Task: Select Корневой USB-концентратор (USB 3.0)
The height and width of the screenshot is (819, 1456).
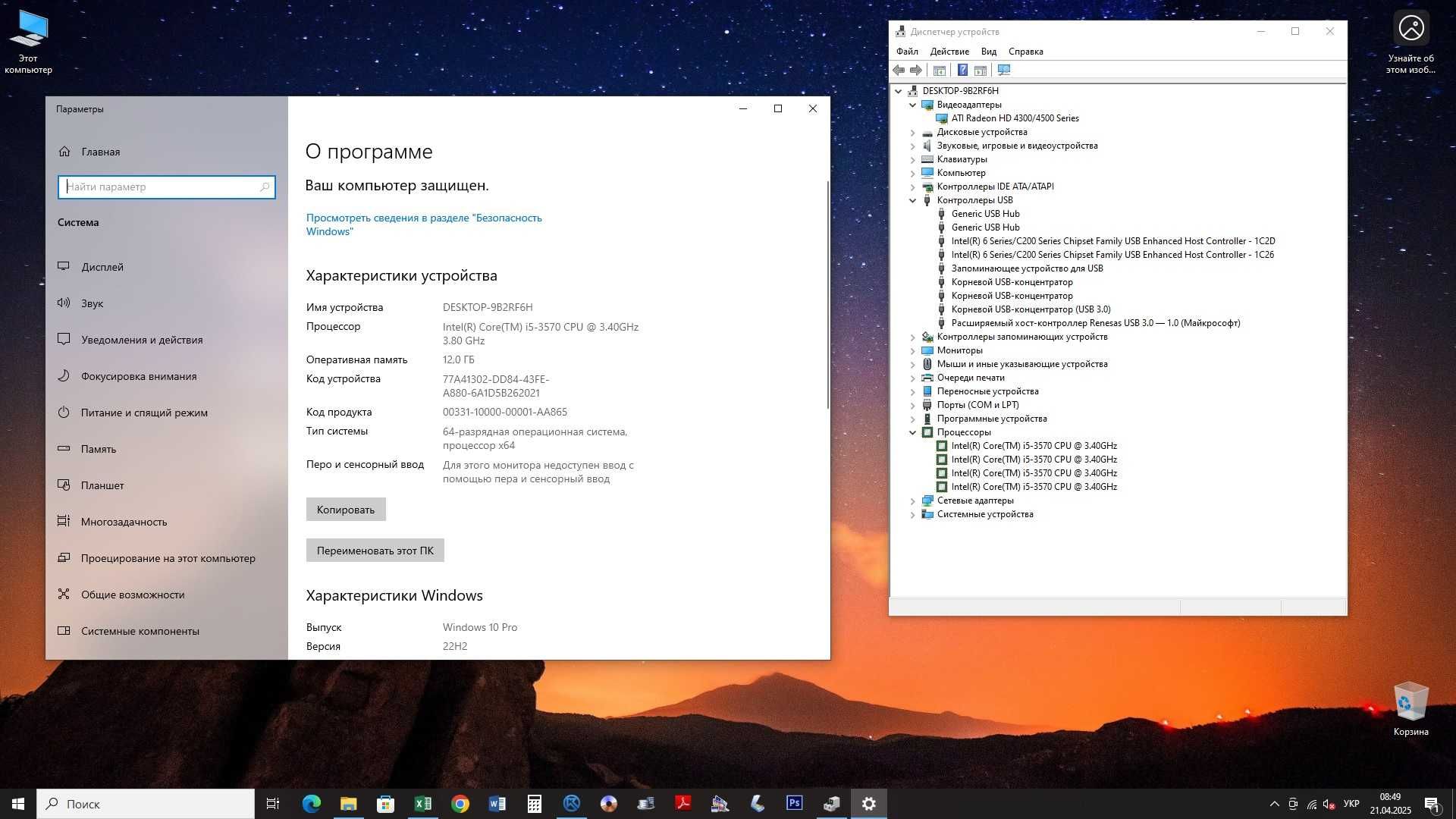Action: [x=1031, y=309]
